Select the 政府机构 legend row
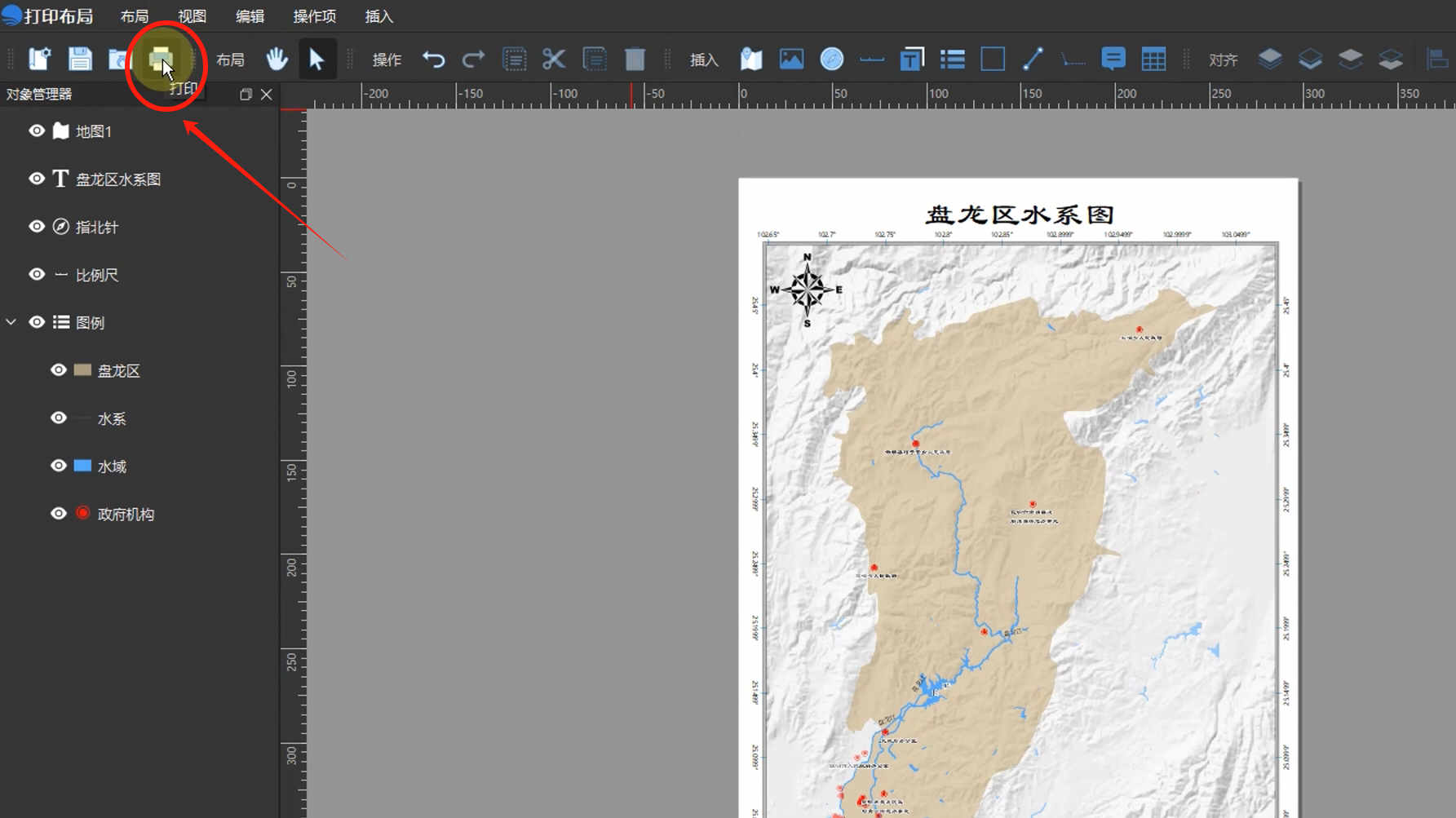This screenshot has width=1456, height=818. (x=126, y=515)
